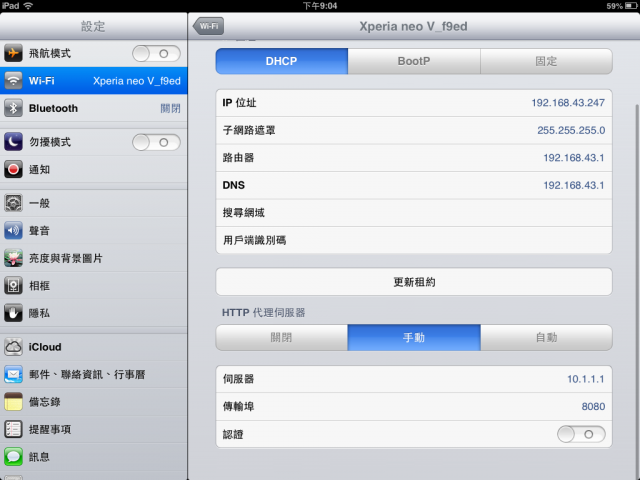Tap the Mail envelope icon
Screen dimensions: 640x480
tap(13, 374)
